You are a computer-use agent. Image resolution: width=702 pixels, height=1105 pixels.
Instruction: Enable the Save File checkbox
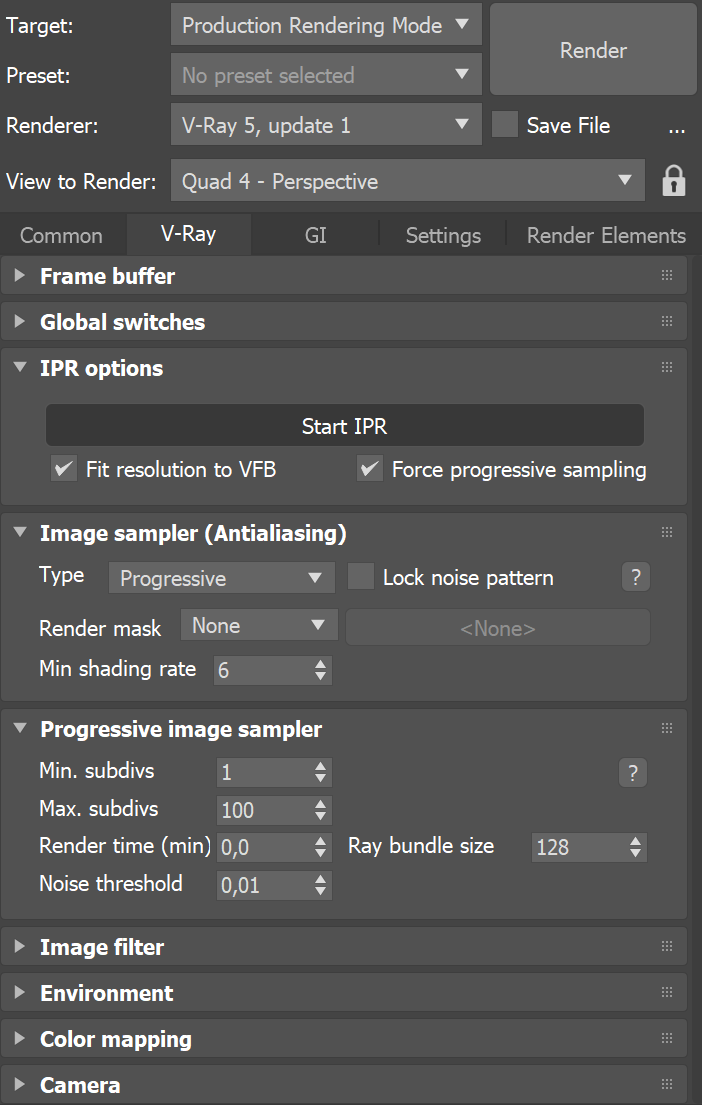point(505,126)
